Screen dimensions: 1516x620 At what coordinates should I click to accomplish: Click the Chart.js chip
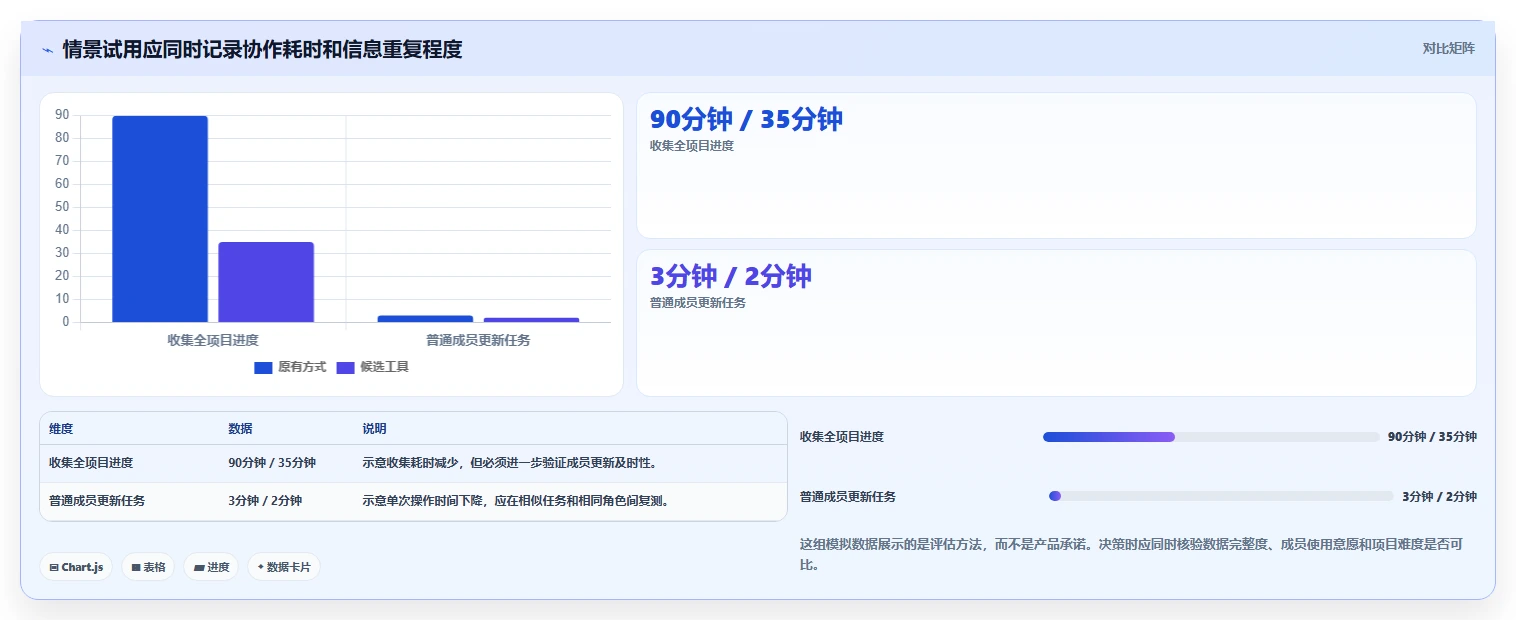click(x=76, y=567)
